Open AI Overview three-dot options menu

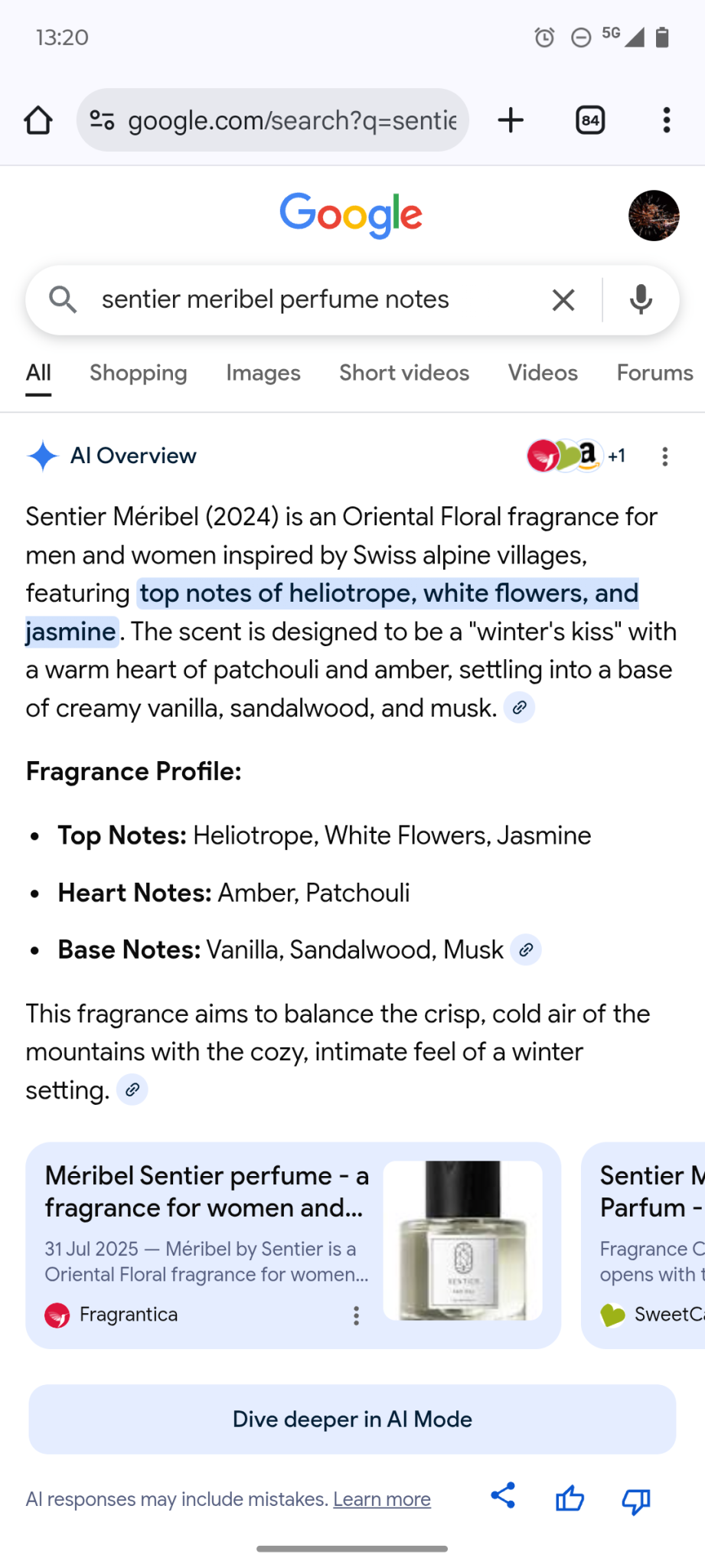coord(664,456)
